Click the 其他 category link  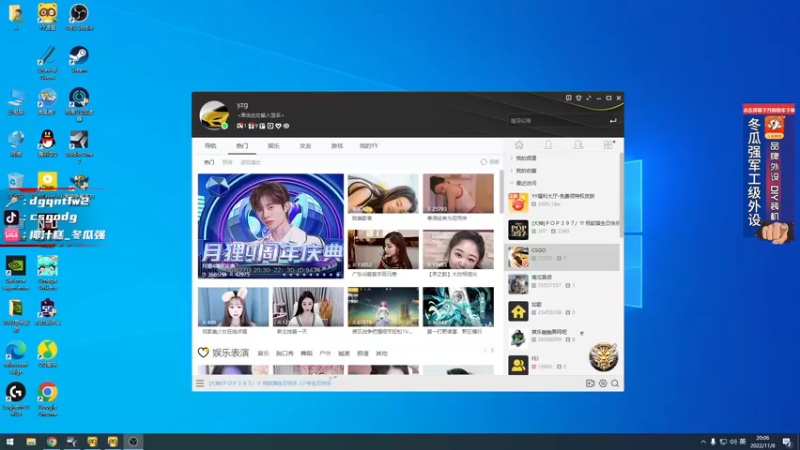click(x=382, y=353)
